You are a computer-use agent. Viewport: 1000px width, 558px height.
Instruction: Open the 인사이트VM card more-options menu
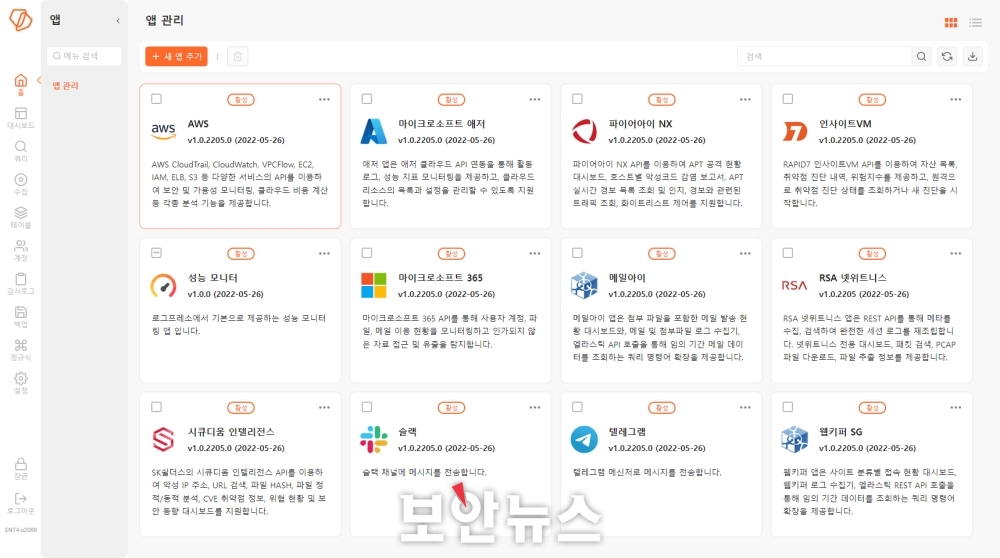coord(955,99)
